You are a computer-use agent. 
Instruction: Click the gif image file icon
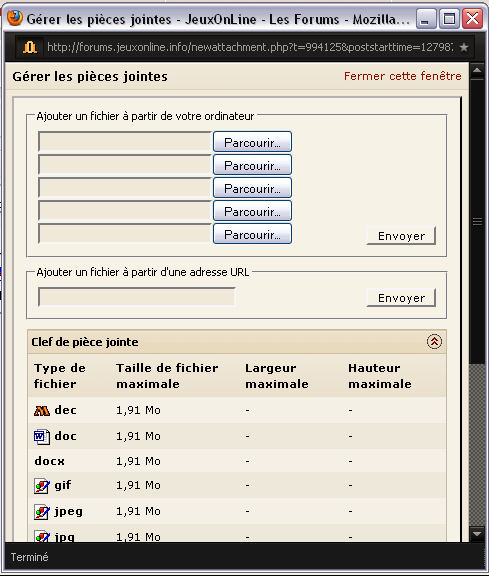[x=42, y=486]
